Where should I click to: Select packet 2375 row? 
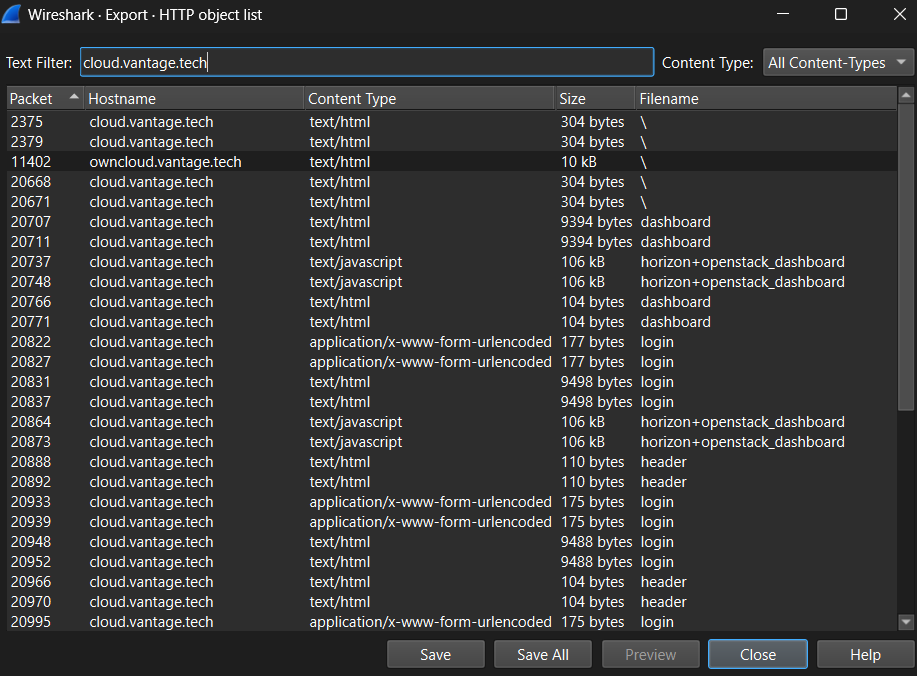pos(451,122)
